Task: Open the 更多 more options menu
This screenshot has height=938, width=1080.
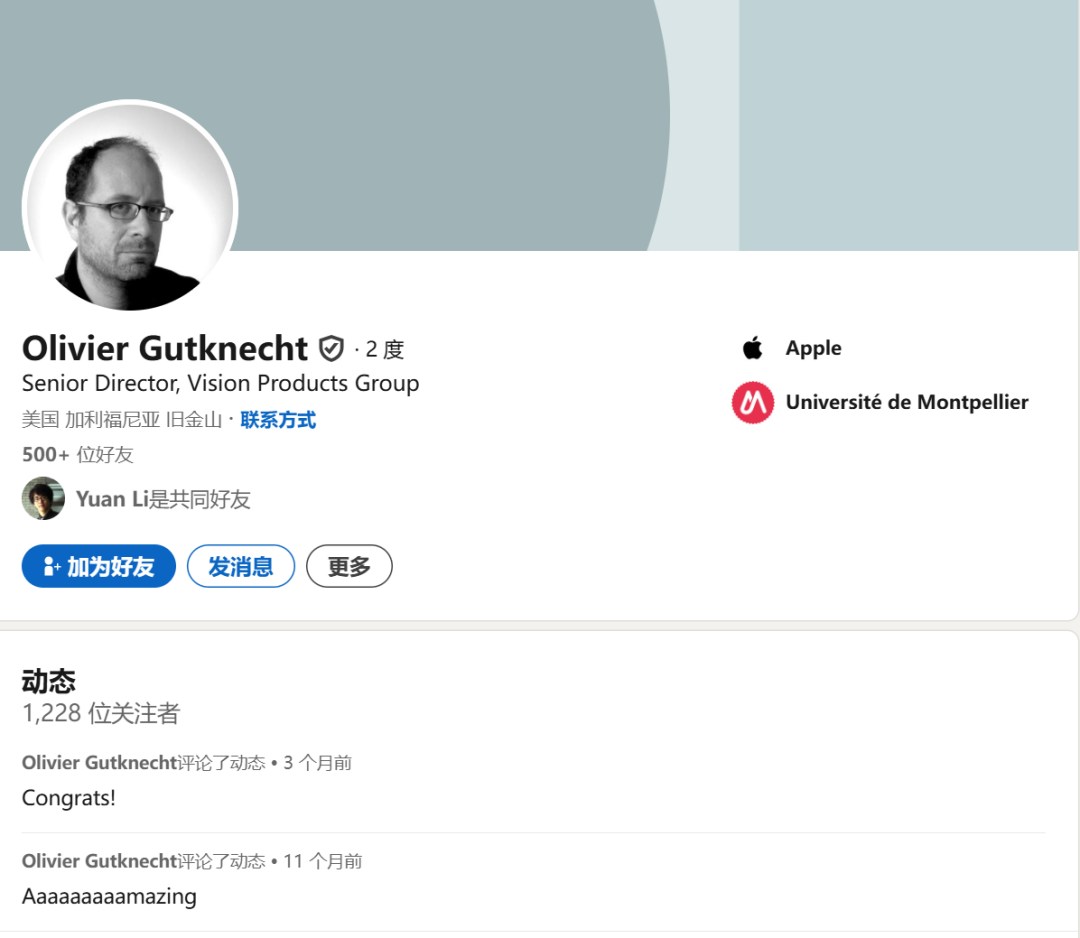Action: pos(349,566)
